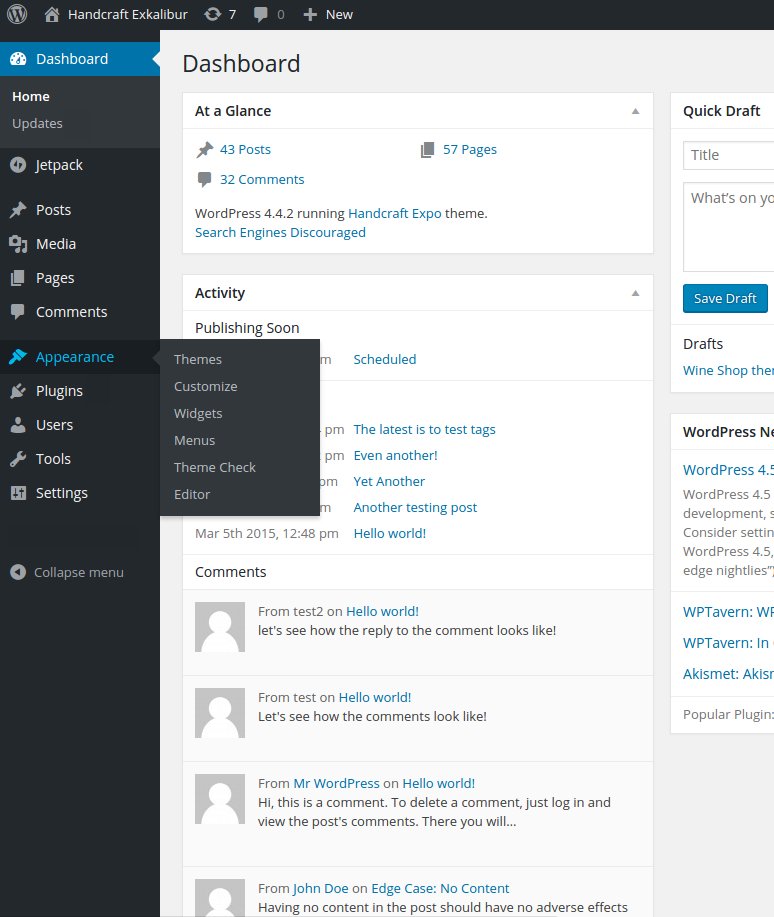Open Customize in Appearance submenu
The height and width of the screenshot is (917, 774).
tap(205, 387)
